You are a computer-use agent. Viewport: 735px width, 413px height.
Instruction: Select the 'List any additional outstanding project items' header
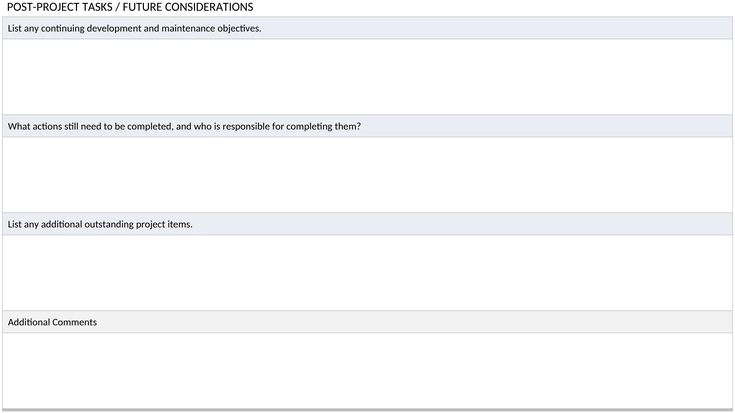click(368, 224)
